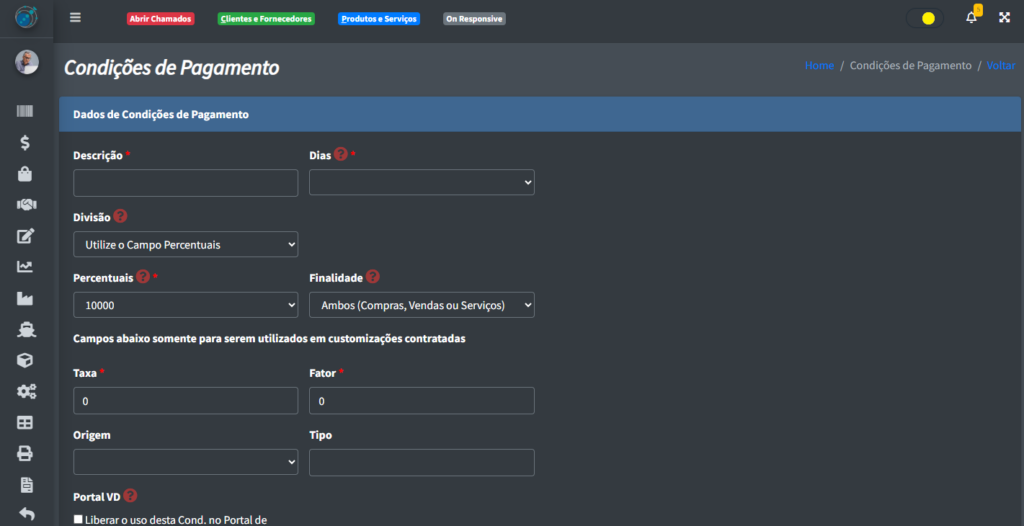Click the Home breadcrumb link
The image size is (1024, 526).
[819, 65]
